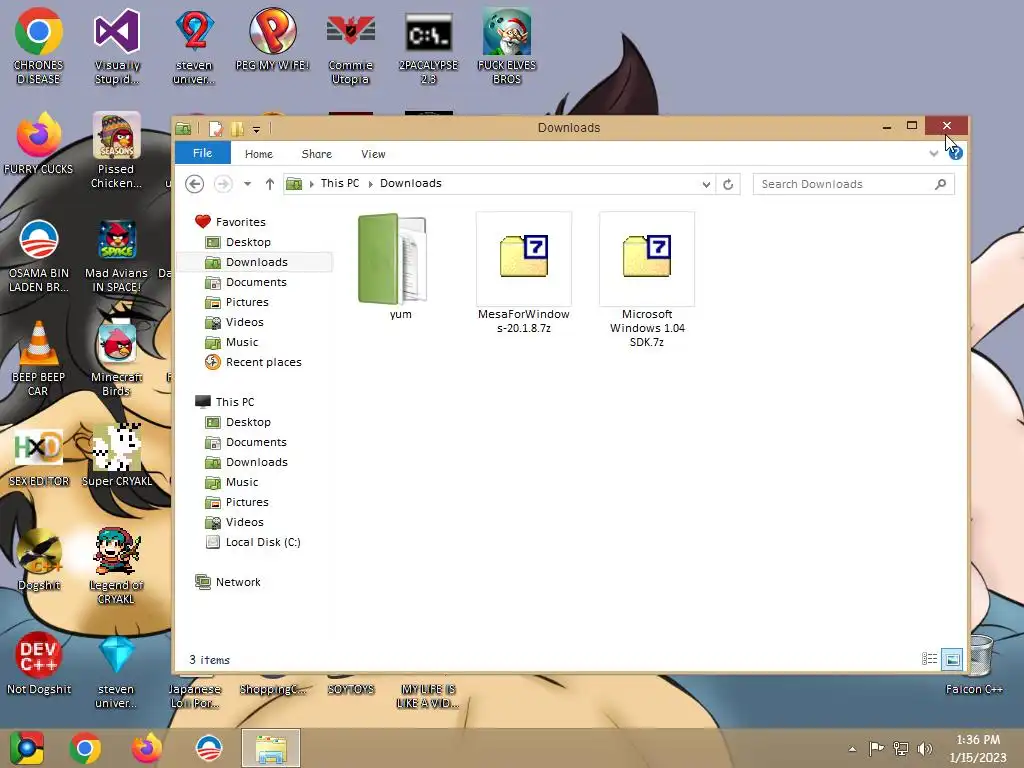Image resolution: width=1024 pixels, height=768 pixels.
Task: Open the address bar history dropdown
Action: coord(706,184)
